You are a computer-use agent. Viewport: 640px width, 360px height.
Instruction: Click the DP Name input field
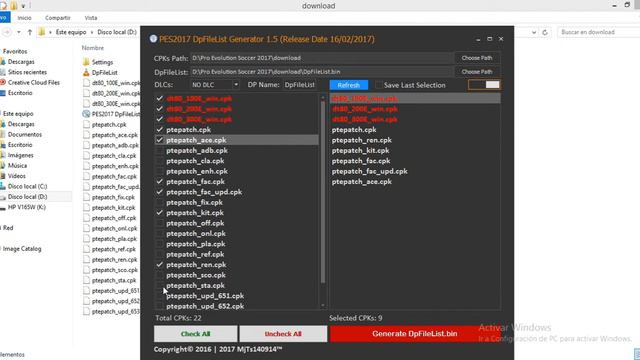click(300, 85)
